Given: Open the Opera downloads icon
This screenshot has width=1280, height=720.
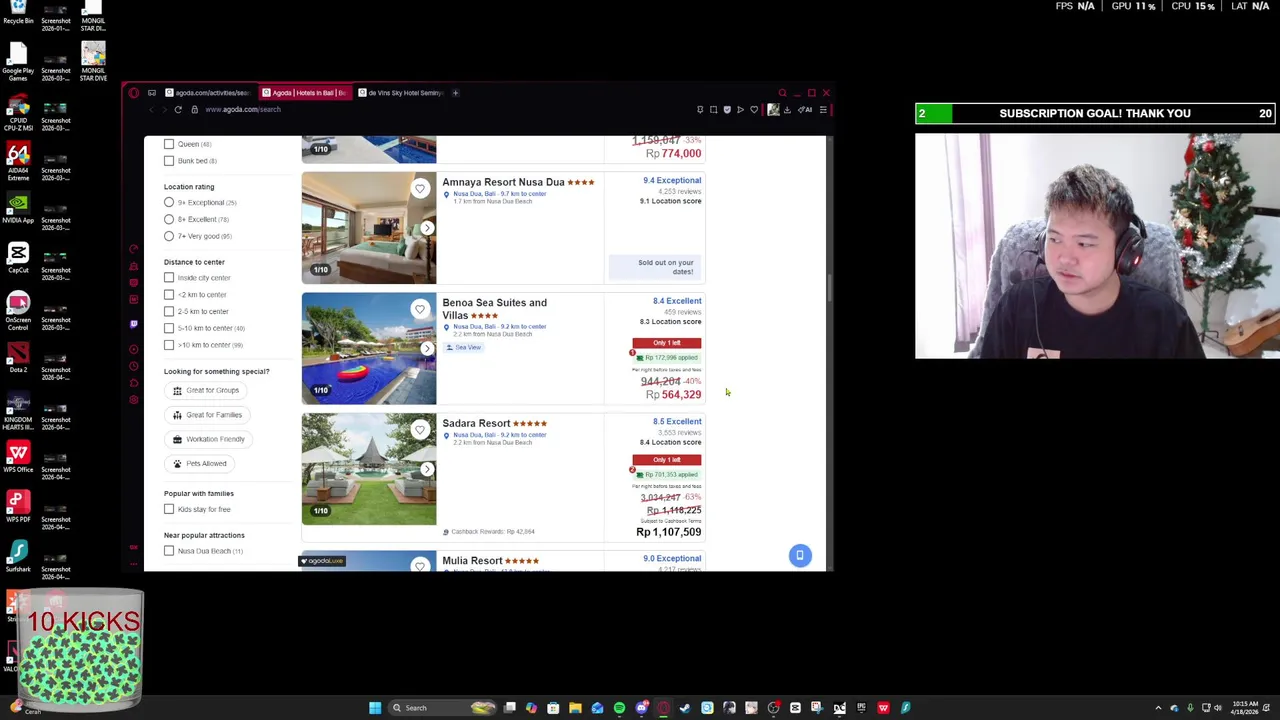Looking at the screenshot, I should tap(787, 110).
